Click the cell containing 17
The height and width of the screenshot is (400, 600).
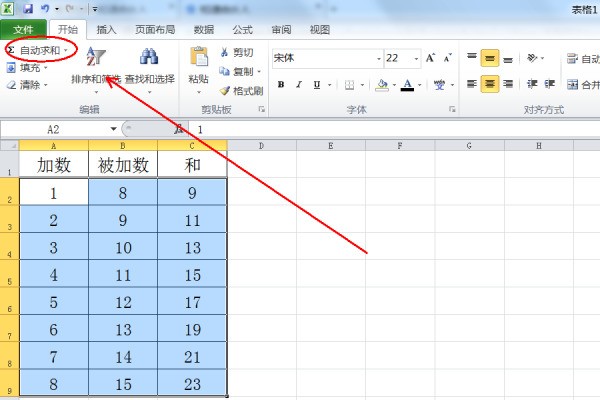click(192, 302)
